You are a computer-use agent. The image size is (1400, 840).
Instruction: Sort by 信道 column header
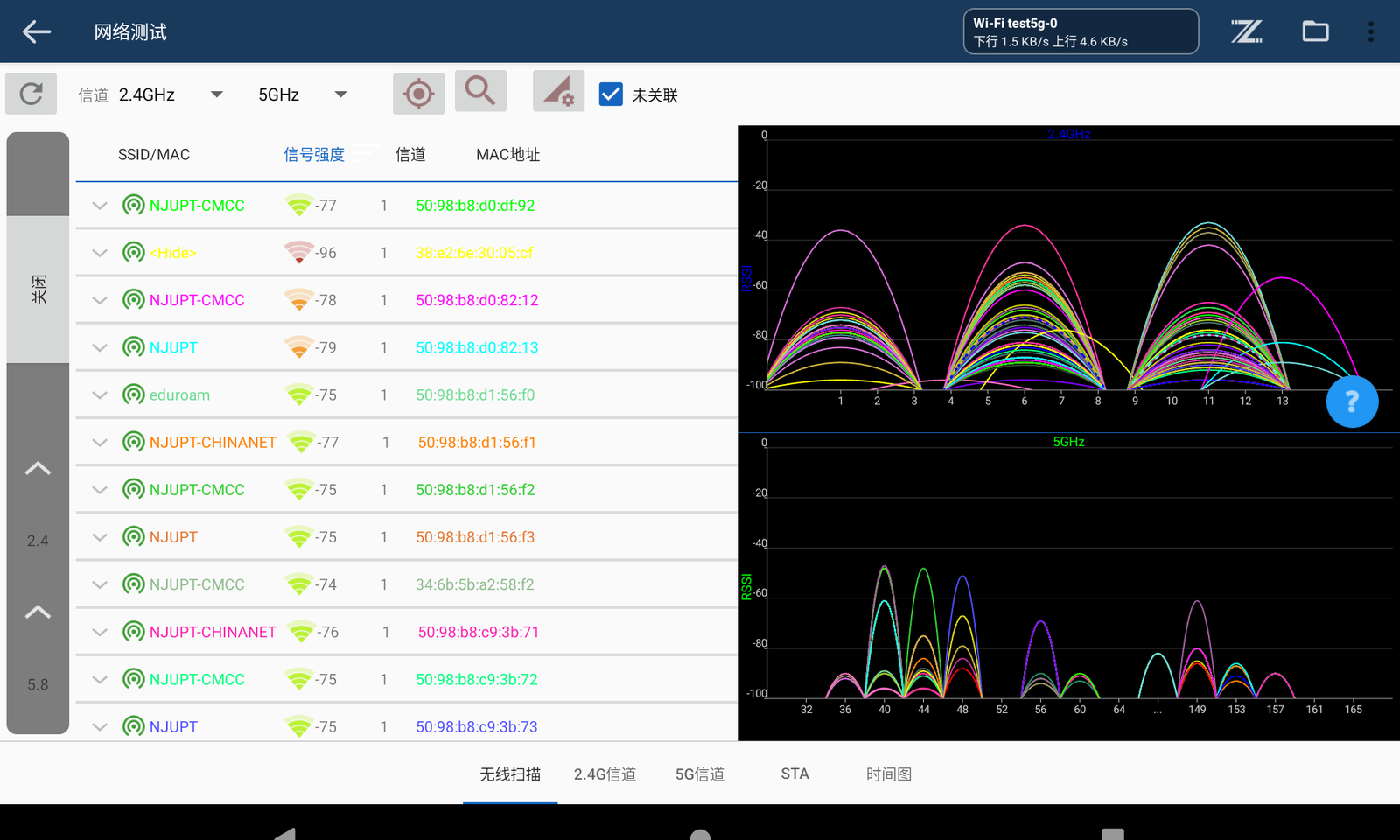[x=410, y=155]
